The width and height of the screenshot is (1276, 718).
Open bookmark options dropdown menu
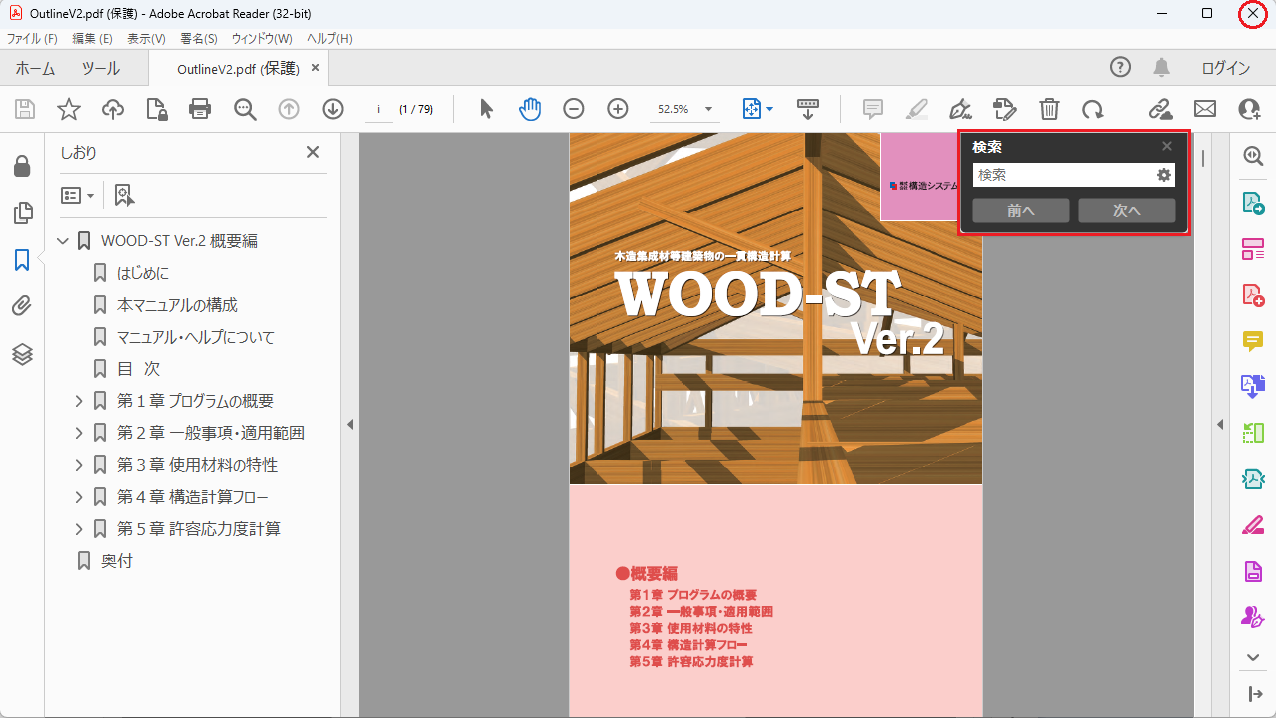click(x=78, y=195)
